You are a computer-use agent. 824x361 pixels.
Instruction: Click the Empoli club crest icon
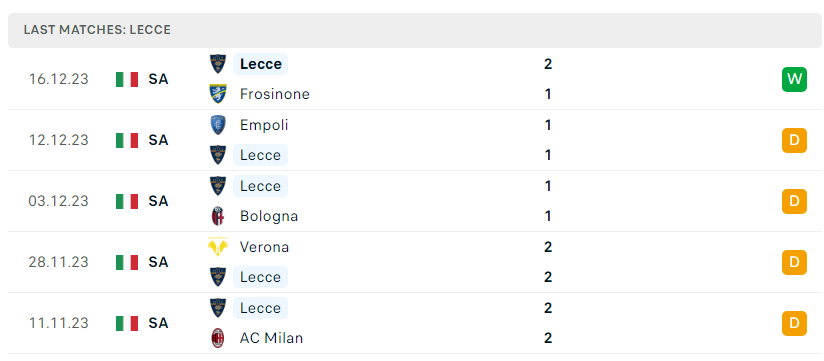218,125
